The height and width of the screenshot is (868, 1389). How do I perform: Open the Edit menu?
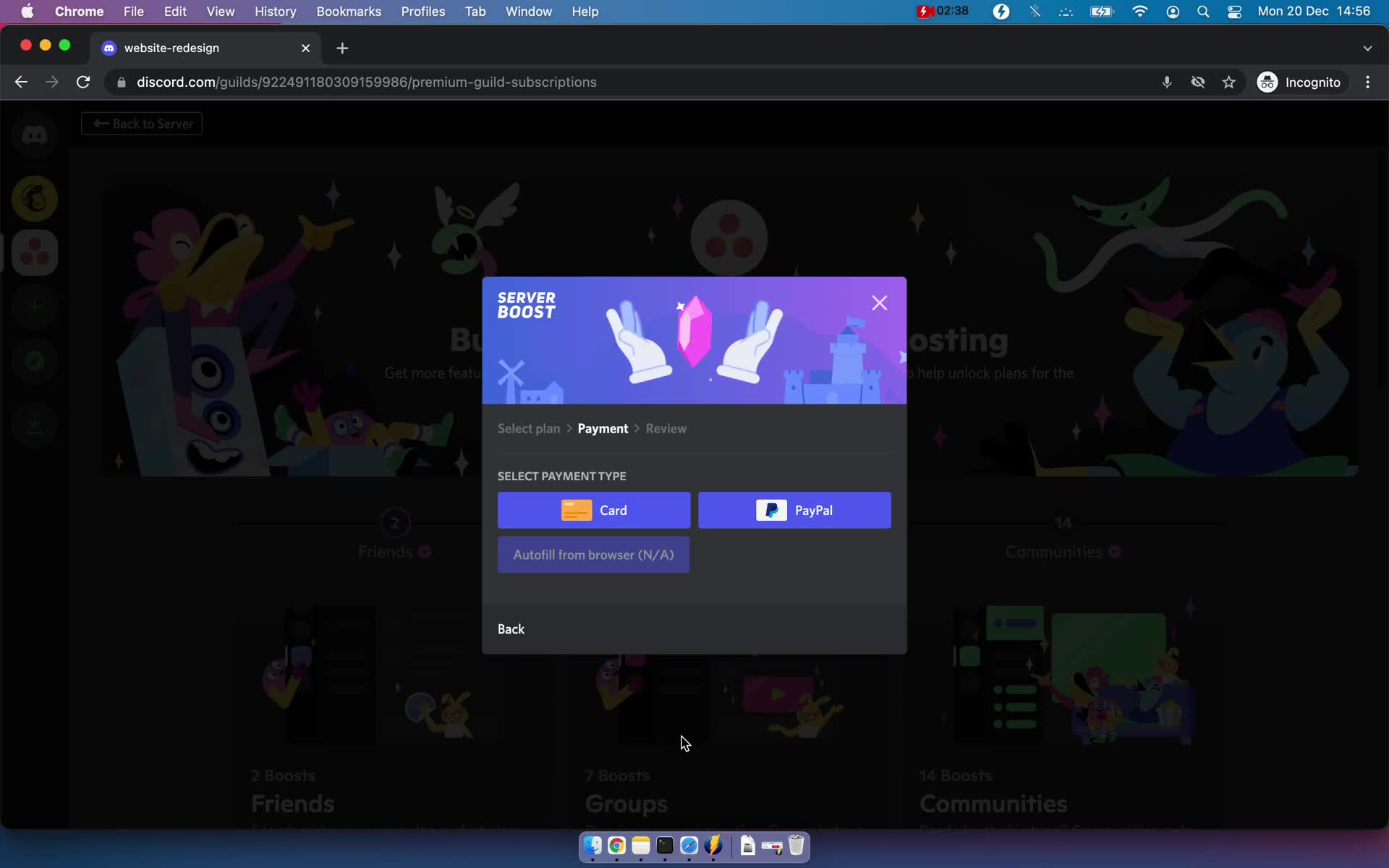click(x=175, y=12)
